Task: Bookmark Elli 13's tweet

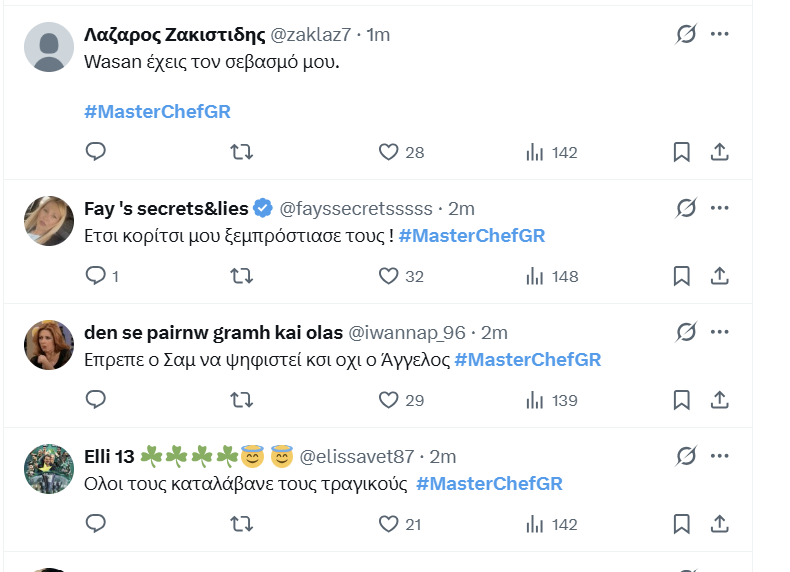Action: point(681,524)
